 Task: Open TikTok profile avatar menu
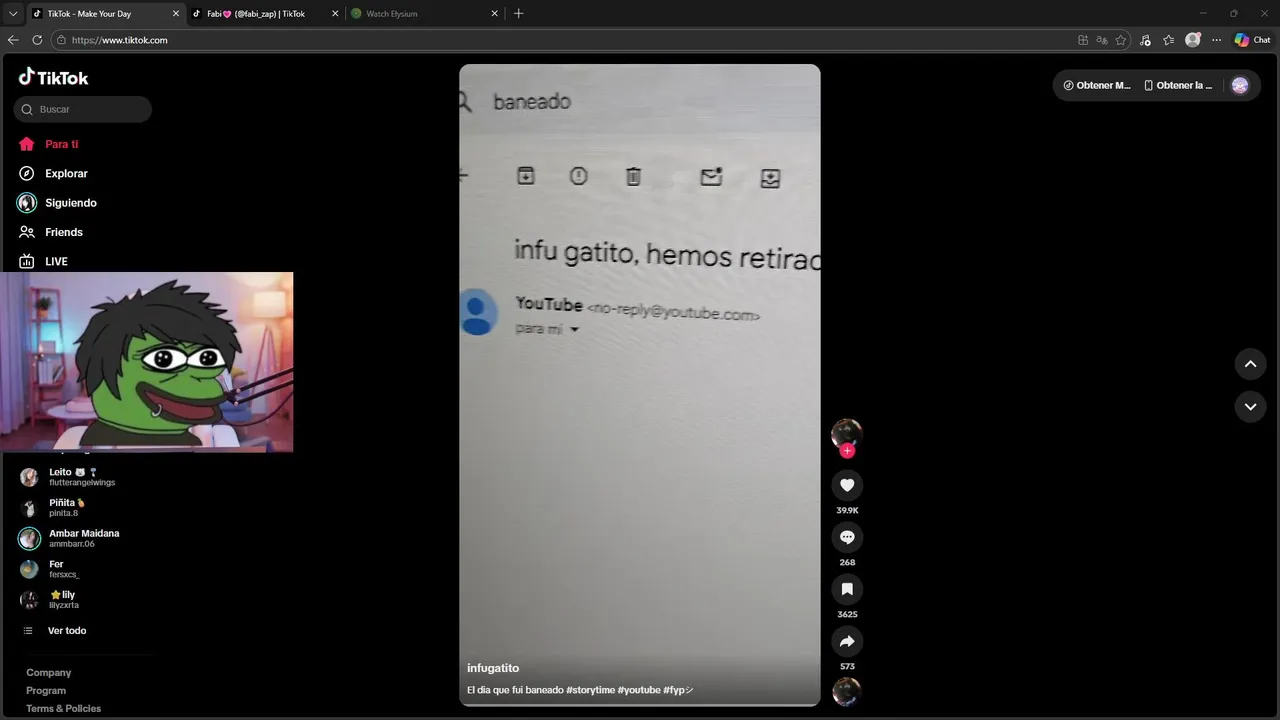[1240, 85]
